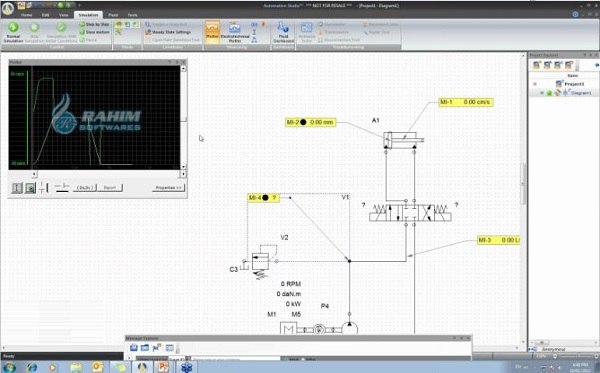Expand Project1 node in Project Explorer
The width and height of the screenshot is (600, 373).
(x=535, y=84)
